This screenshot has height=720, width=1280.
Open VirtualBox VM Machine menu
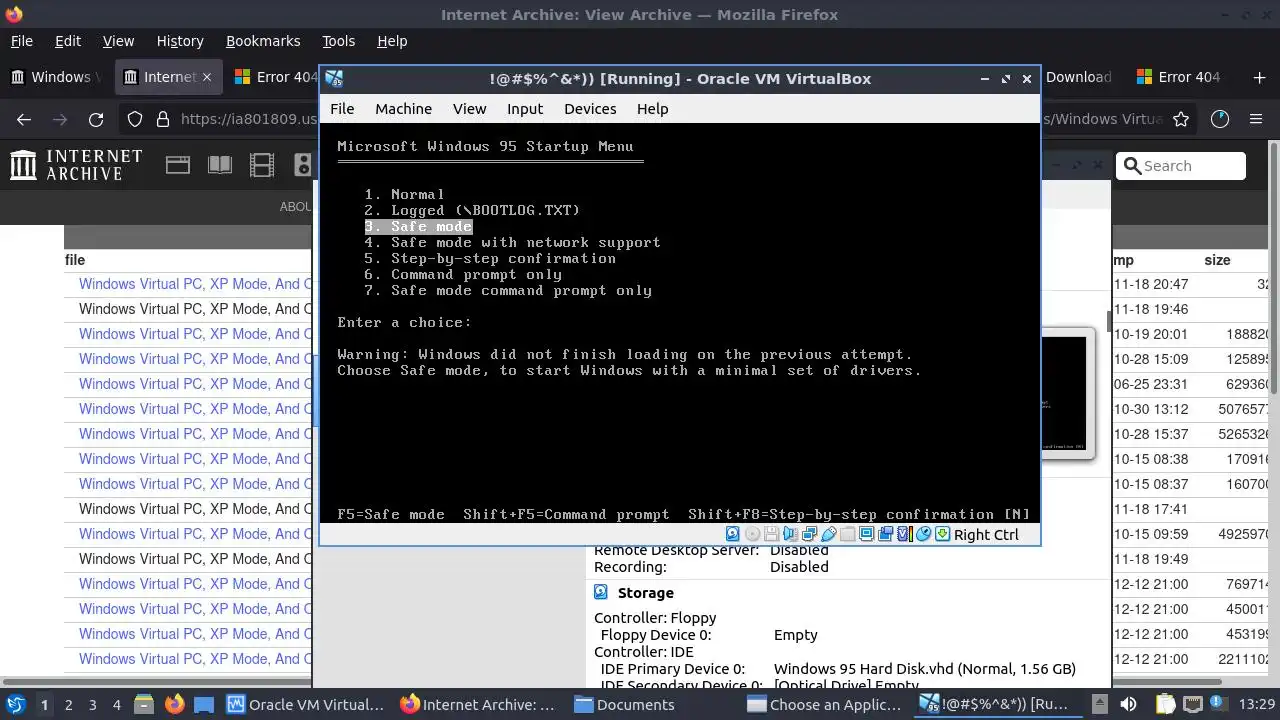[403, 109]
